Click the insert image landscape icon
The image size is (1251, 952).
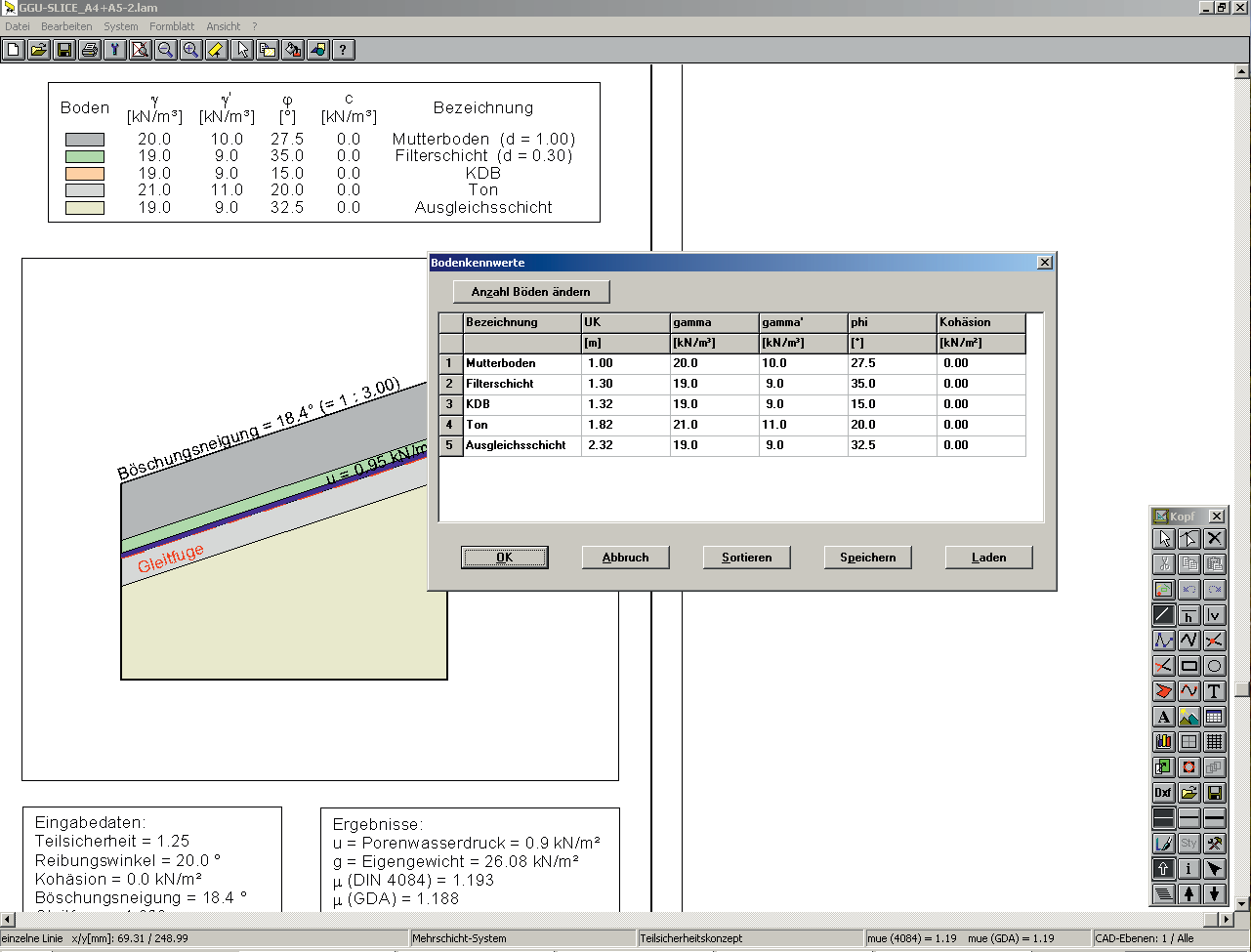click(1189, 717)
